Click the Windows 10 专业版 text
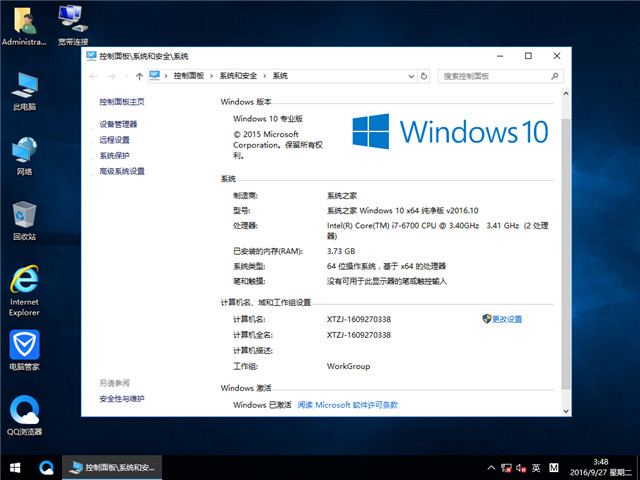The height and width of the screenshot is (480, 640). click(268, 119)
